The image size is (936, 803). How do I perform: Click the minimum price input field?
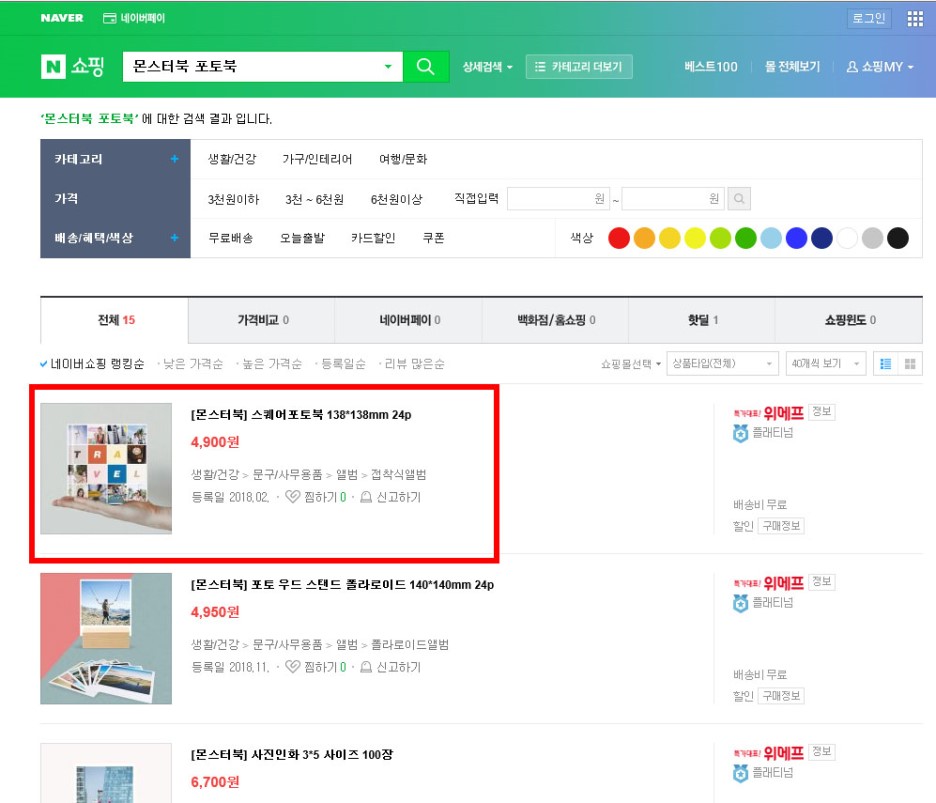coord(558,199)
